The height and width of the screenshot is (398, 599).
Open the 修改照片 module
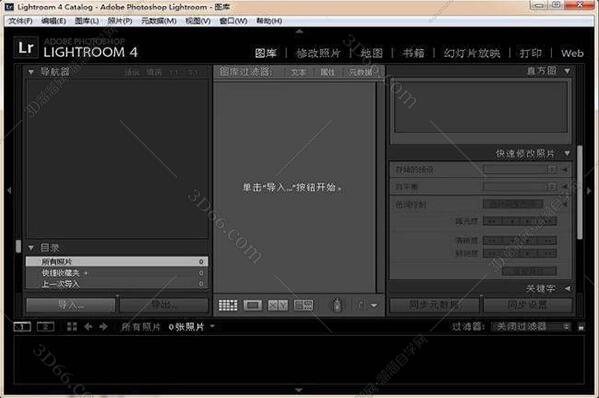tap(318, 53)
